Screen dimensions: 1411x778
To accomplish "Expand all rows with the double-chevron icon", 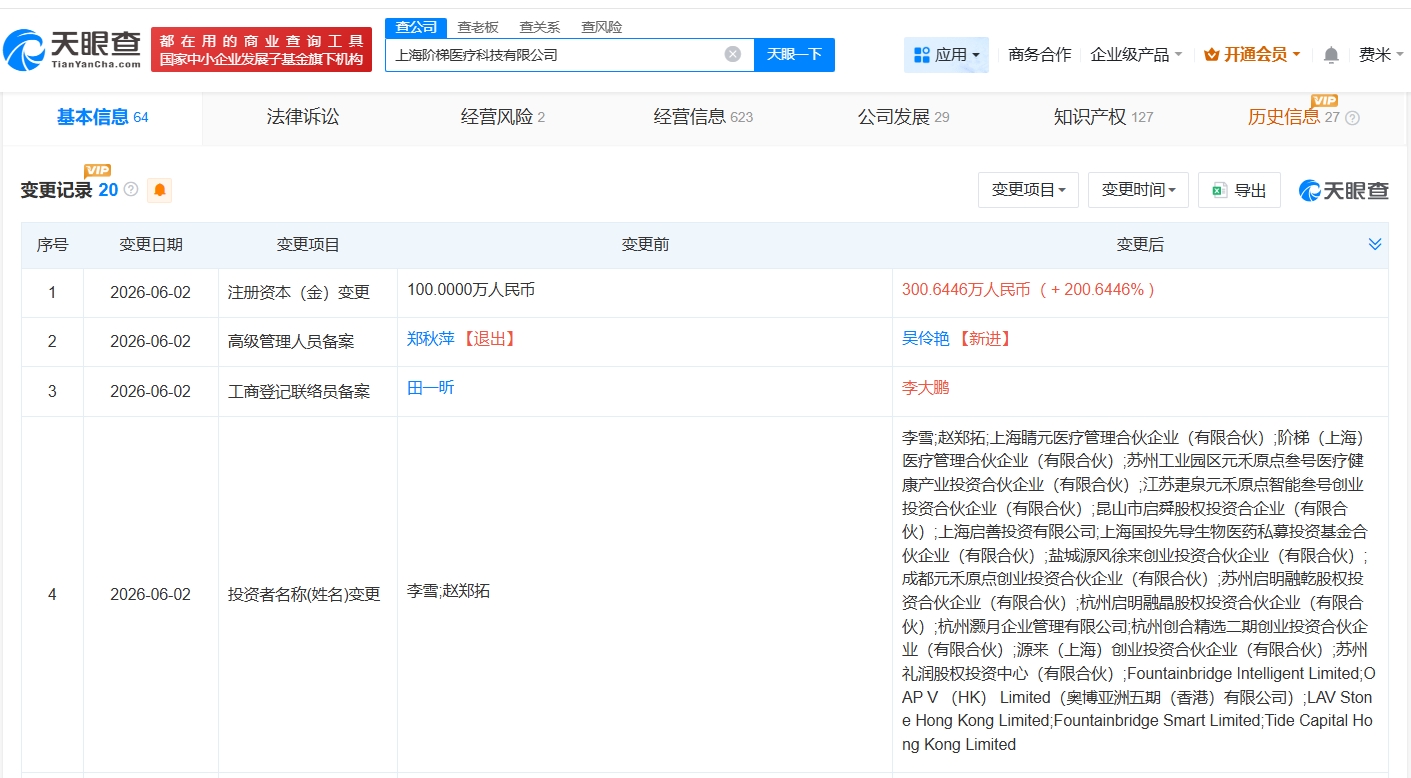I will [1375, 244].
